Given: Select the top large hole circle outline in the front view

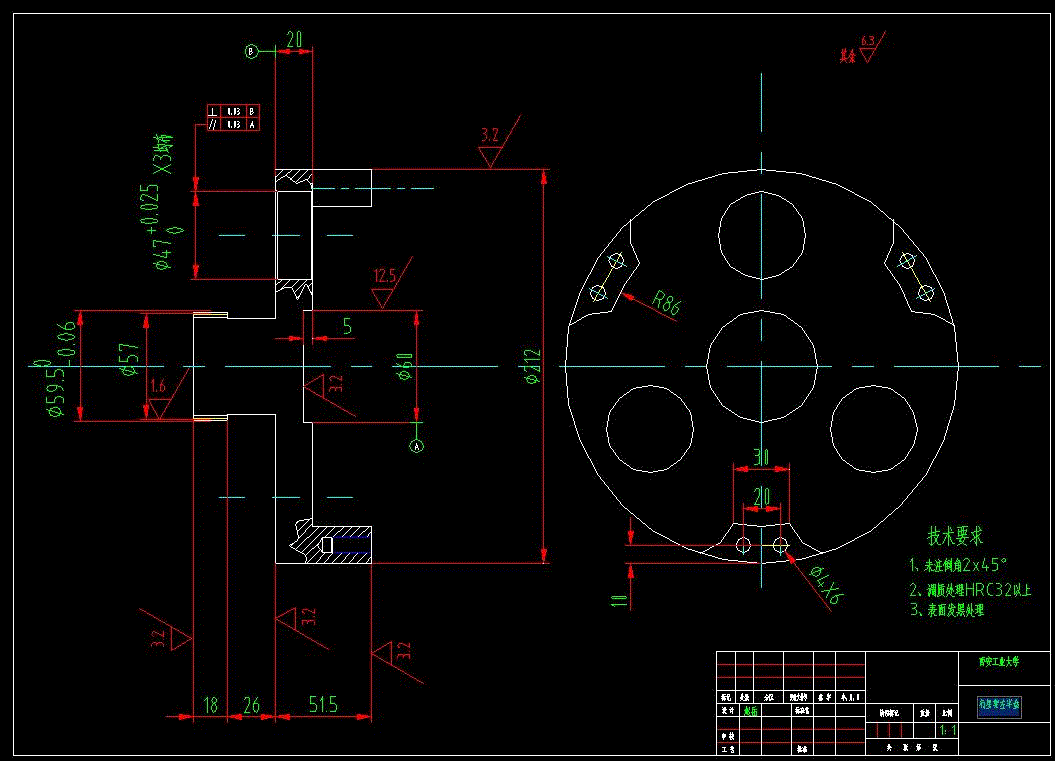Looking at the screenshot, I should coord(762,235).
